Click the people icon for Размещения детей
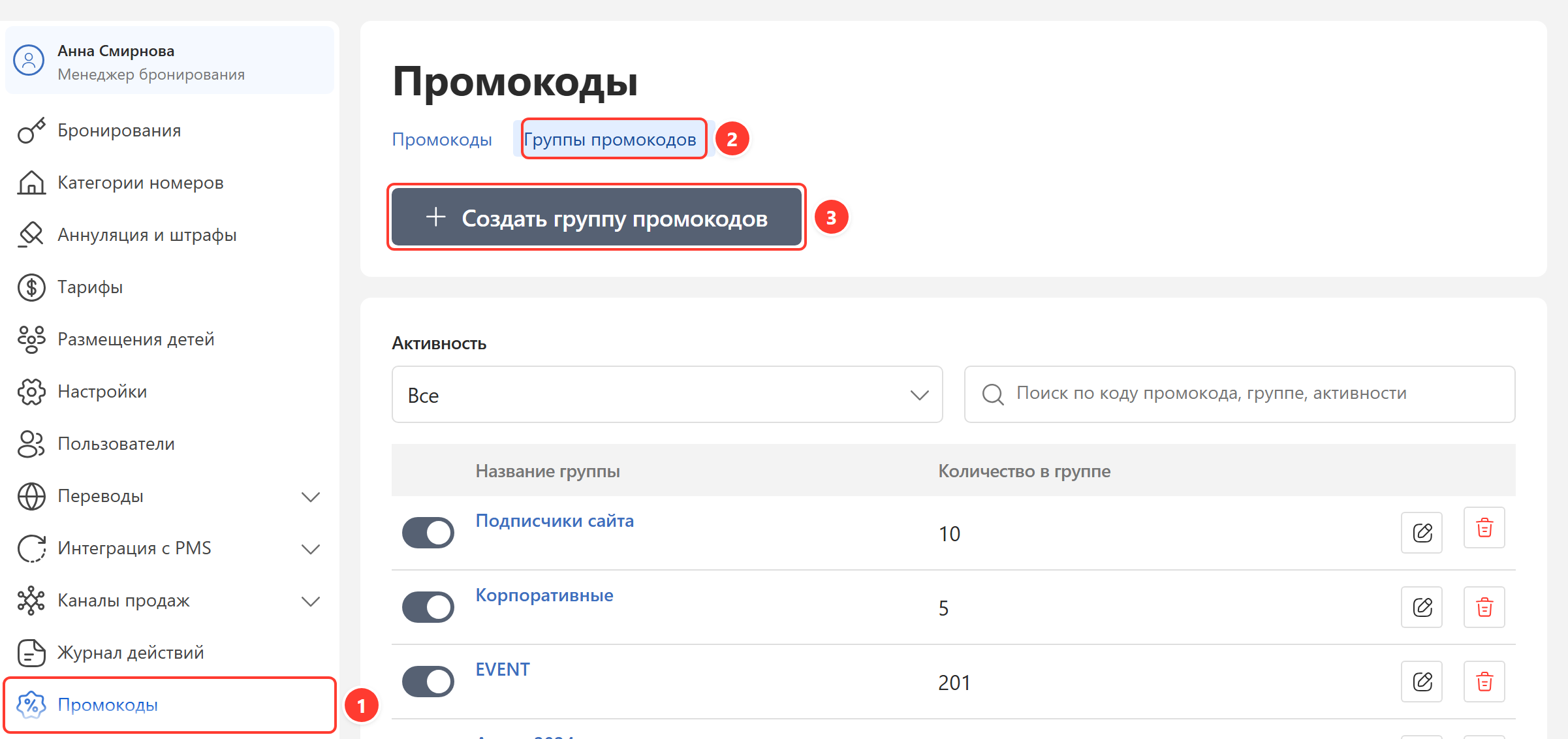The width and height of the screenshot is (1568, 739). tap(31, 339)
